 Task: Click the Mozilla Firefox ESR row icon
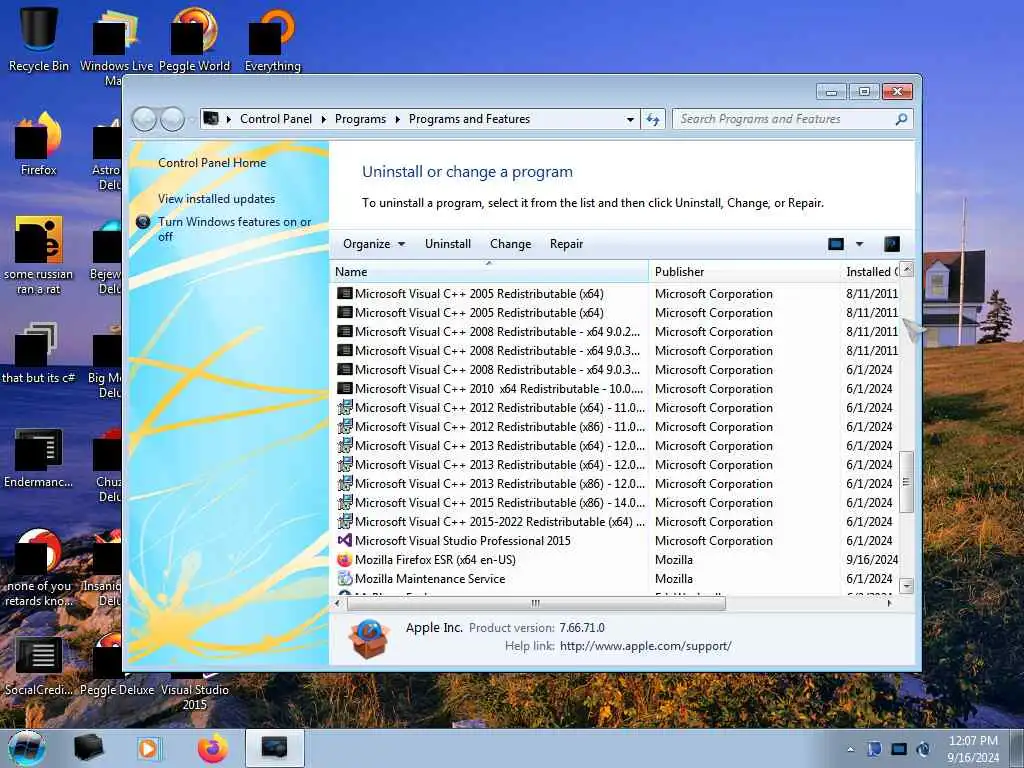[x=344, y=560]
